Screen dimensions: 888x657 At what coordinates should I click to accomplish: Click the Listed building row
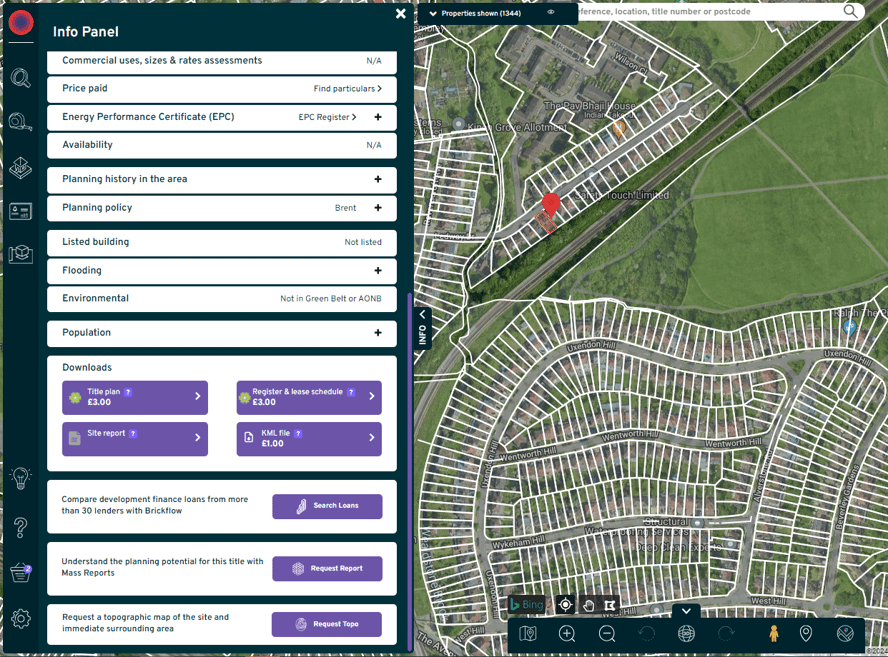(x=222, y=242)
